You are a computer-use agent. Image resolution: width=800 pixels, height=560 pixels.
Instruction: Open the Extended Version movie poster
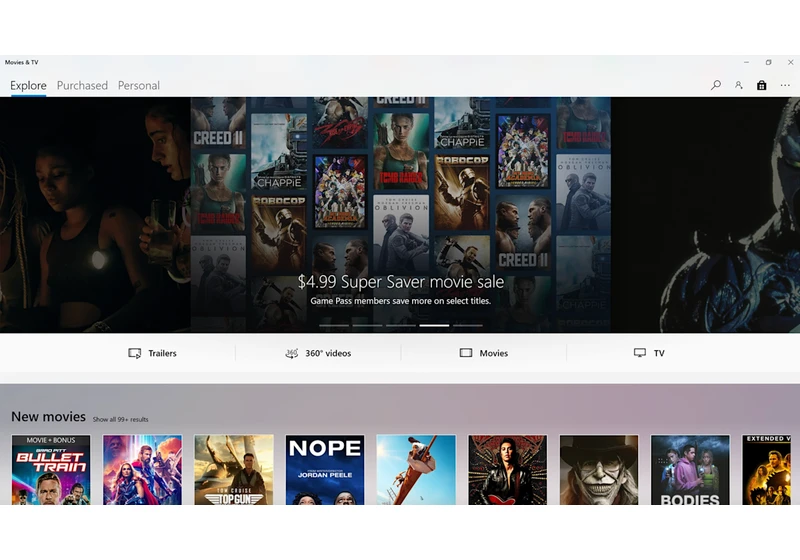(766, 470)
